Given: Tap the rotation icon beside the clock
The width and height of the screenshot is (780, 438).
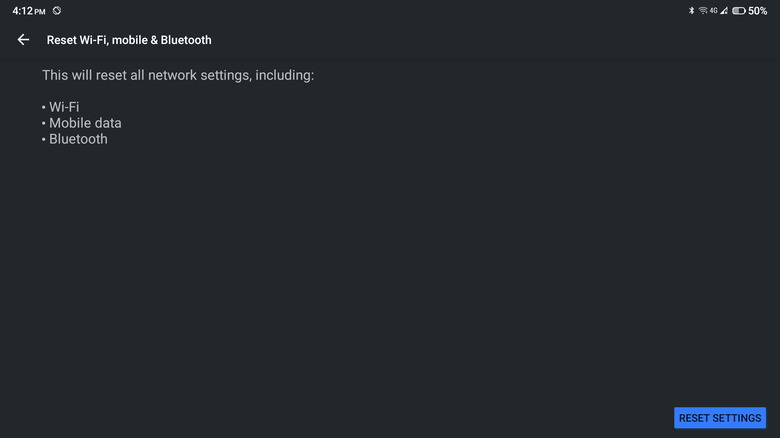Looking at the screenshot, I should [x=57, y=11].
